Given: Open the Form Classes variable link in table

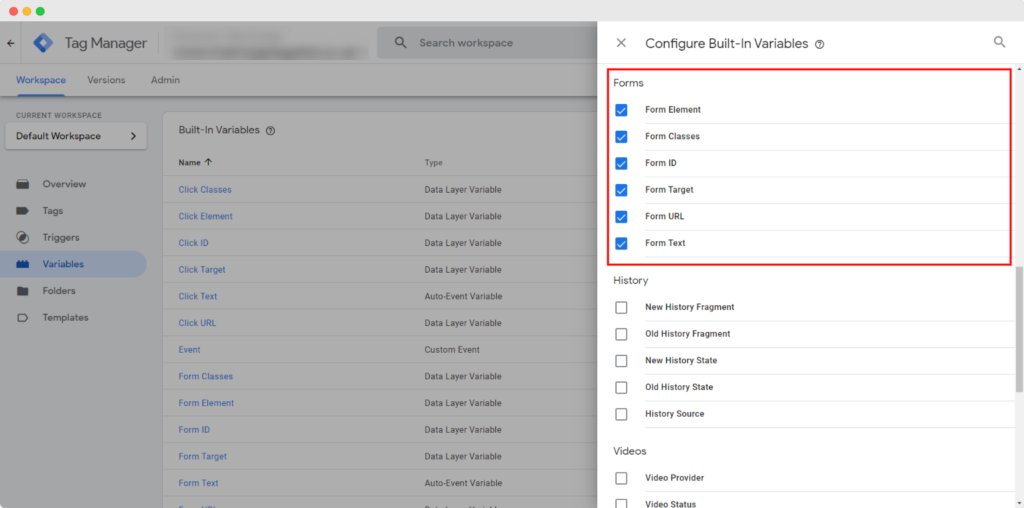Looking at the screenshot, I should [206, 377].
